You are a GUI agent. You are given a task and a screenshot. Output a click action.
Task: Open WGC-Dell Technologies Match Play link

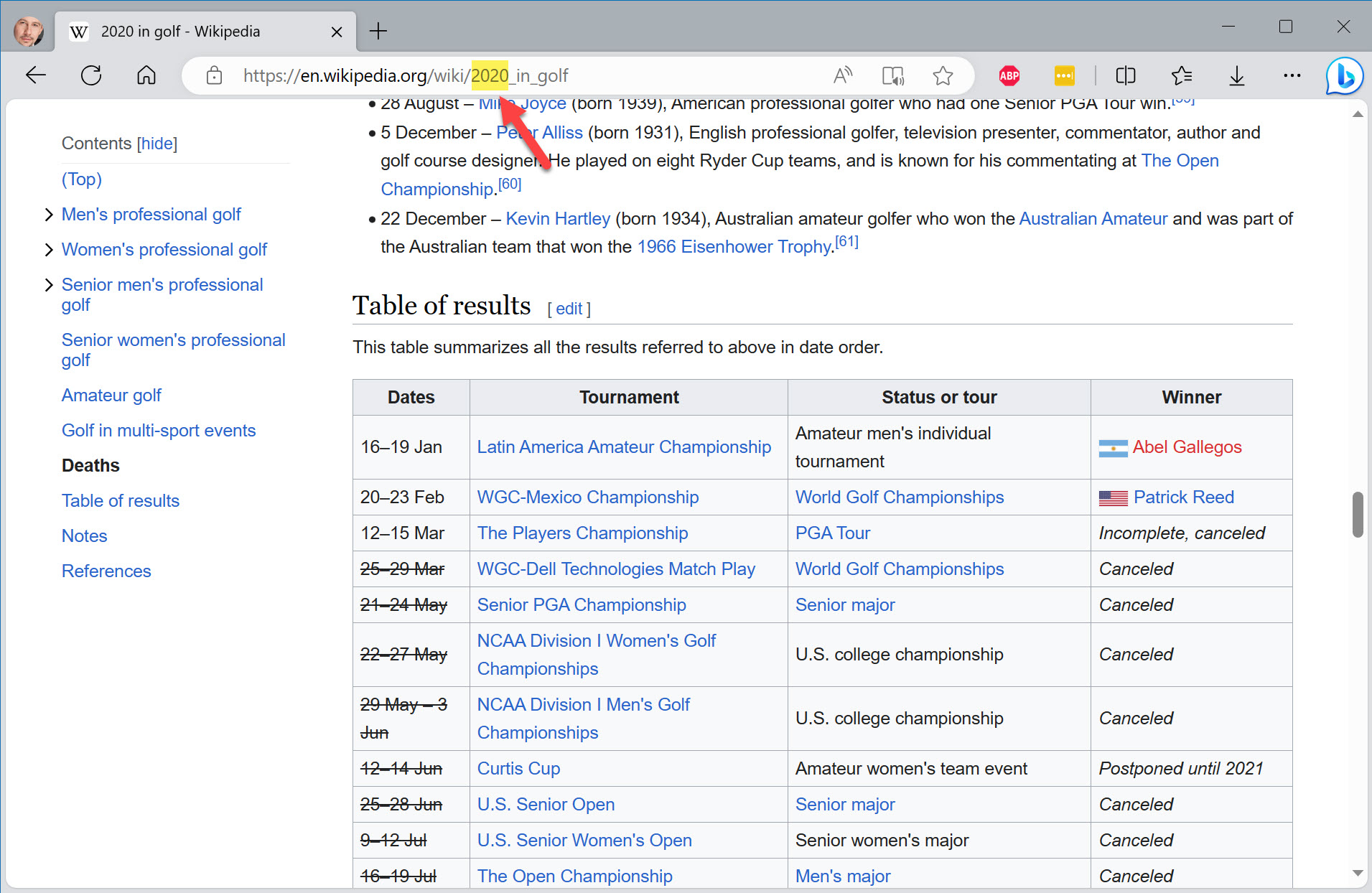(616, 569)
